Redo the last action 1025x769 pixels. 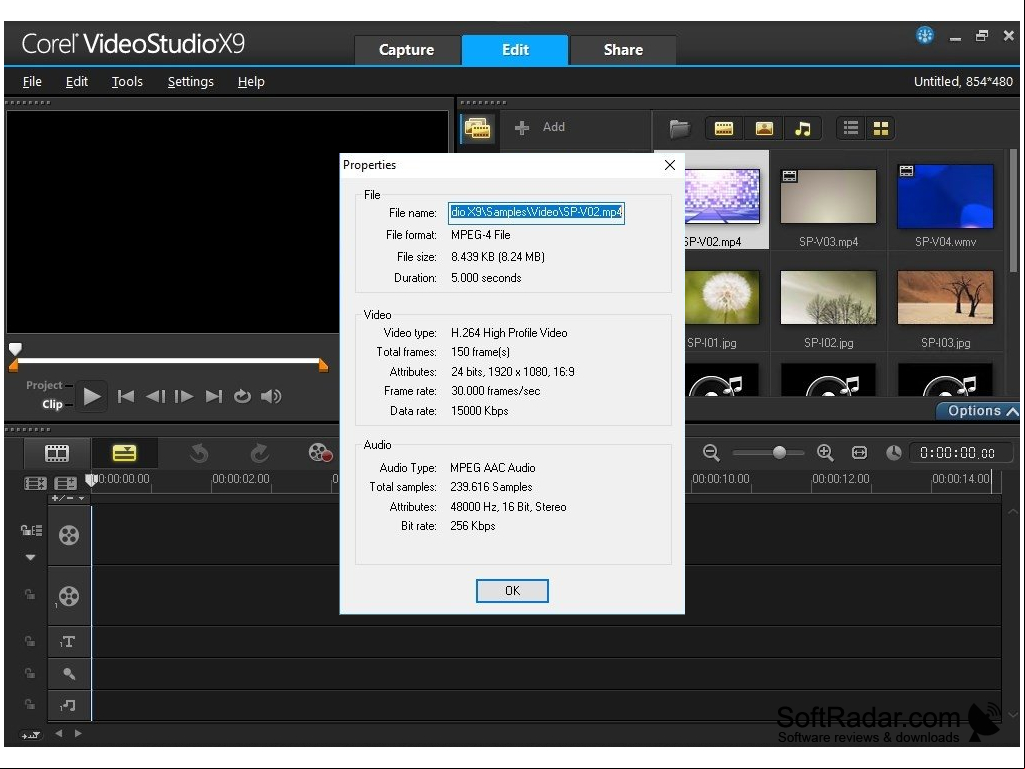(260, 453)
